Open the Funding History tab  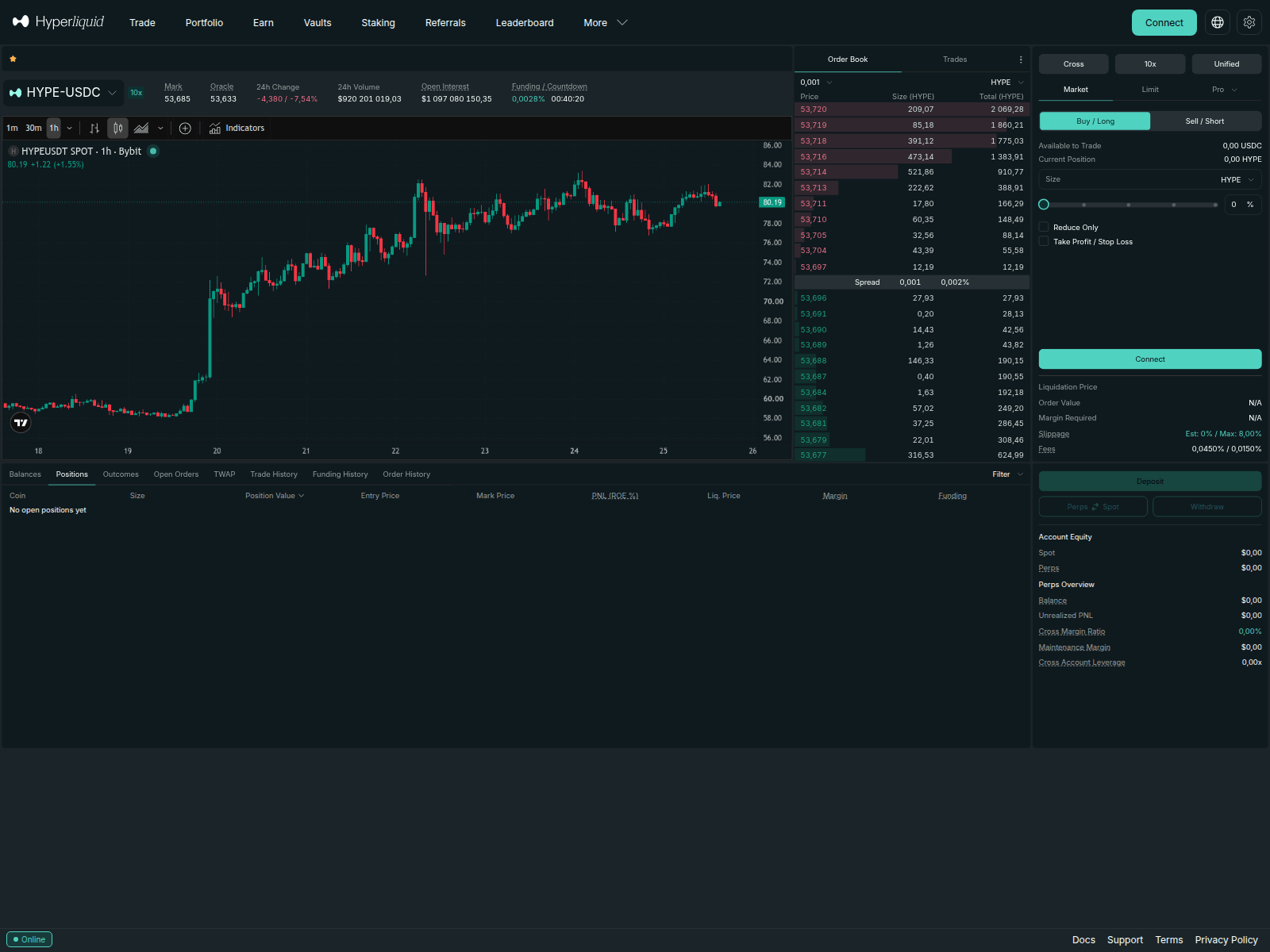340,474
